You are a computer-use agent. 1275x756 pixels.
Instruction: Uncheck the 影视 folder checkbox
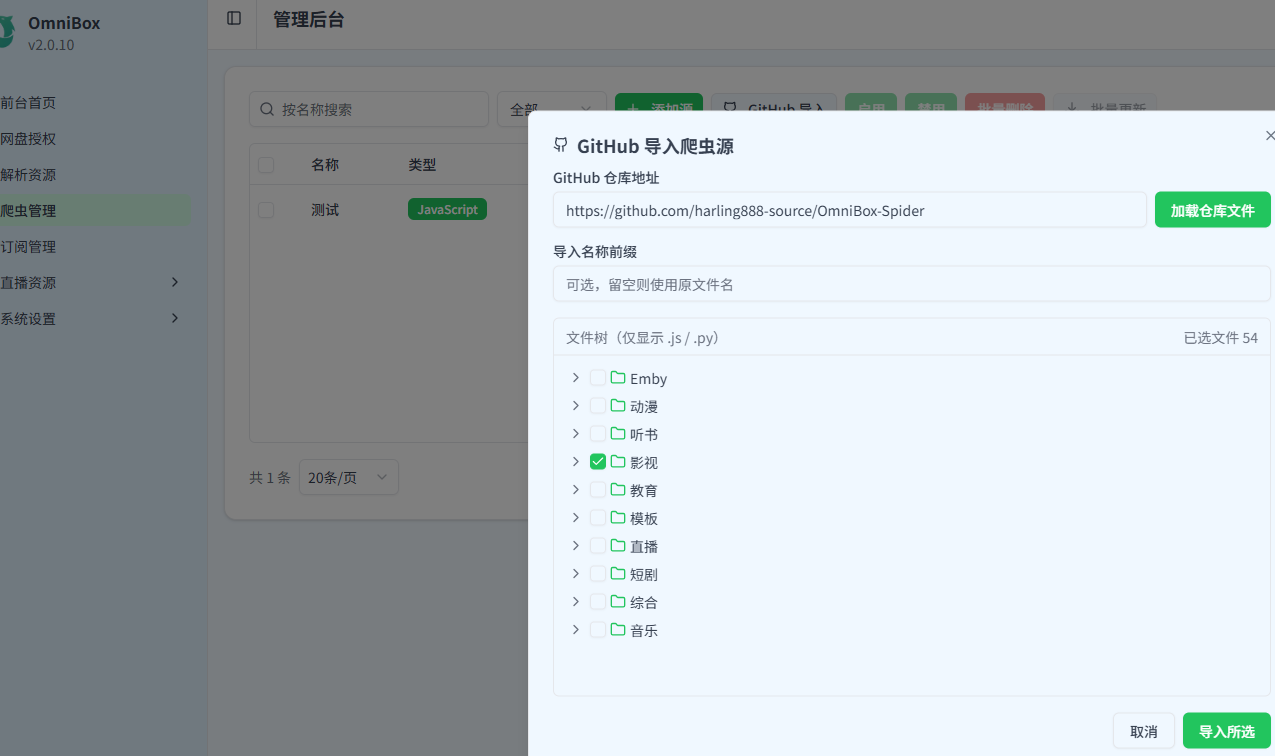(598, 462)
